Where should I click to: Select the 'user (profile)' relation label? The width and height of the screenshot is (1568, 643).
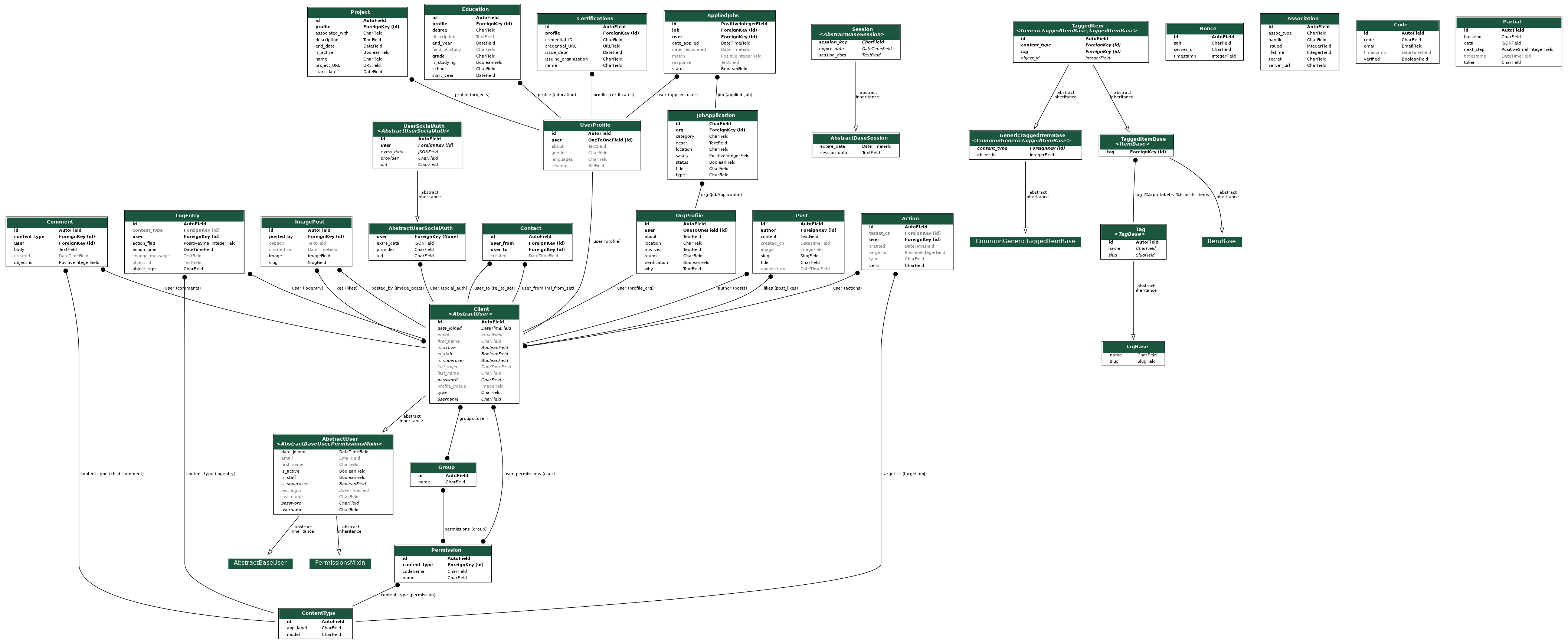point(607,242)
